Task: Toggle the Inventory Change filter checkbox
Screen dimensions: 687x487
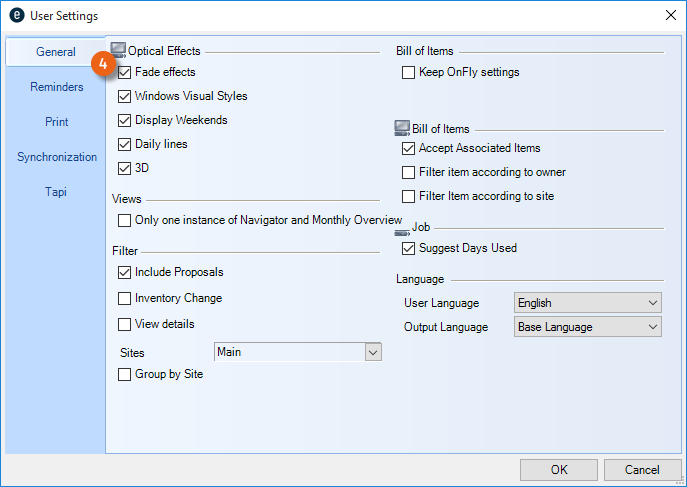Action: 125,298
